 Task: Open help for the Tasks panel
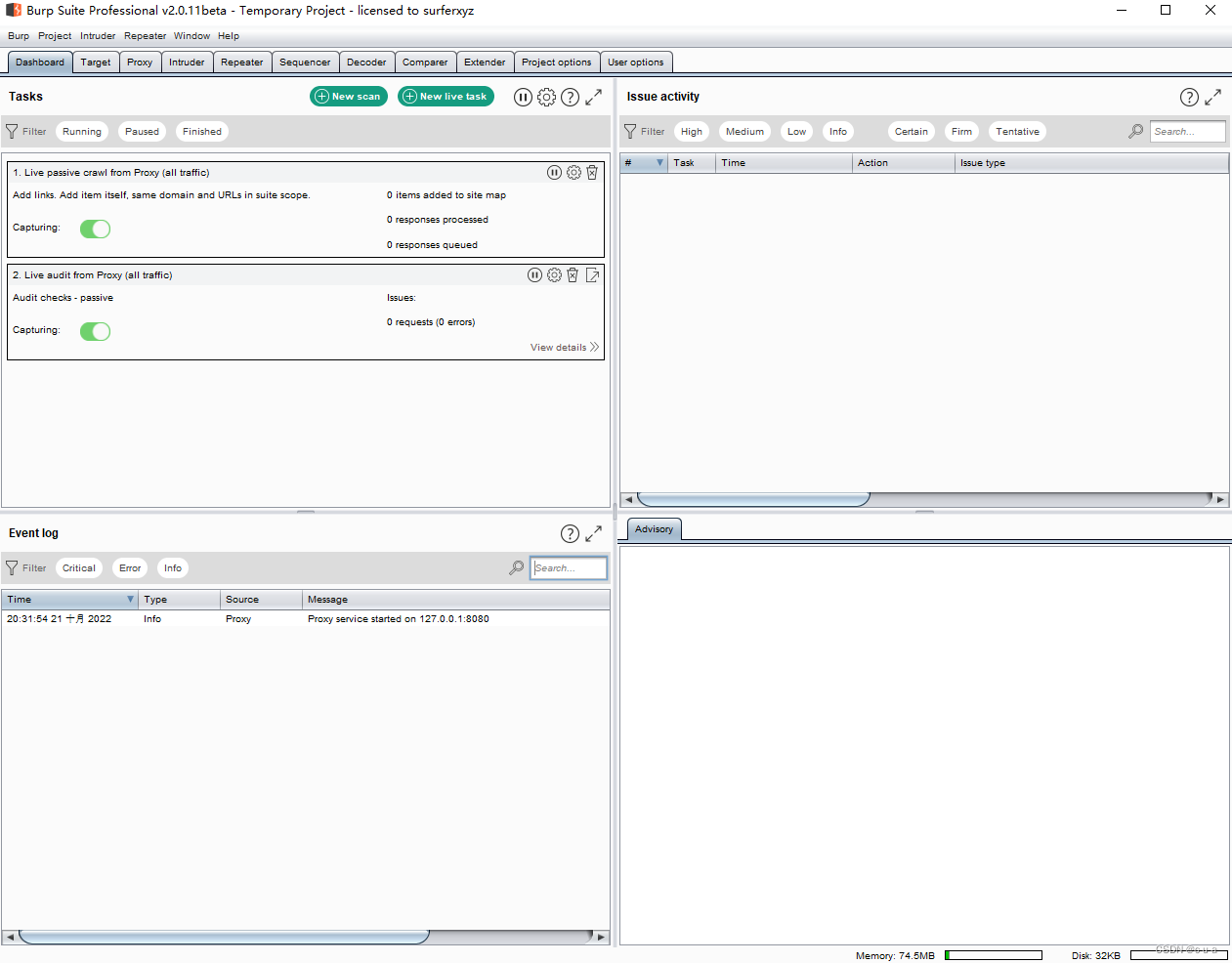[570, 97]
